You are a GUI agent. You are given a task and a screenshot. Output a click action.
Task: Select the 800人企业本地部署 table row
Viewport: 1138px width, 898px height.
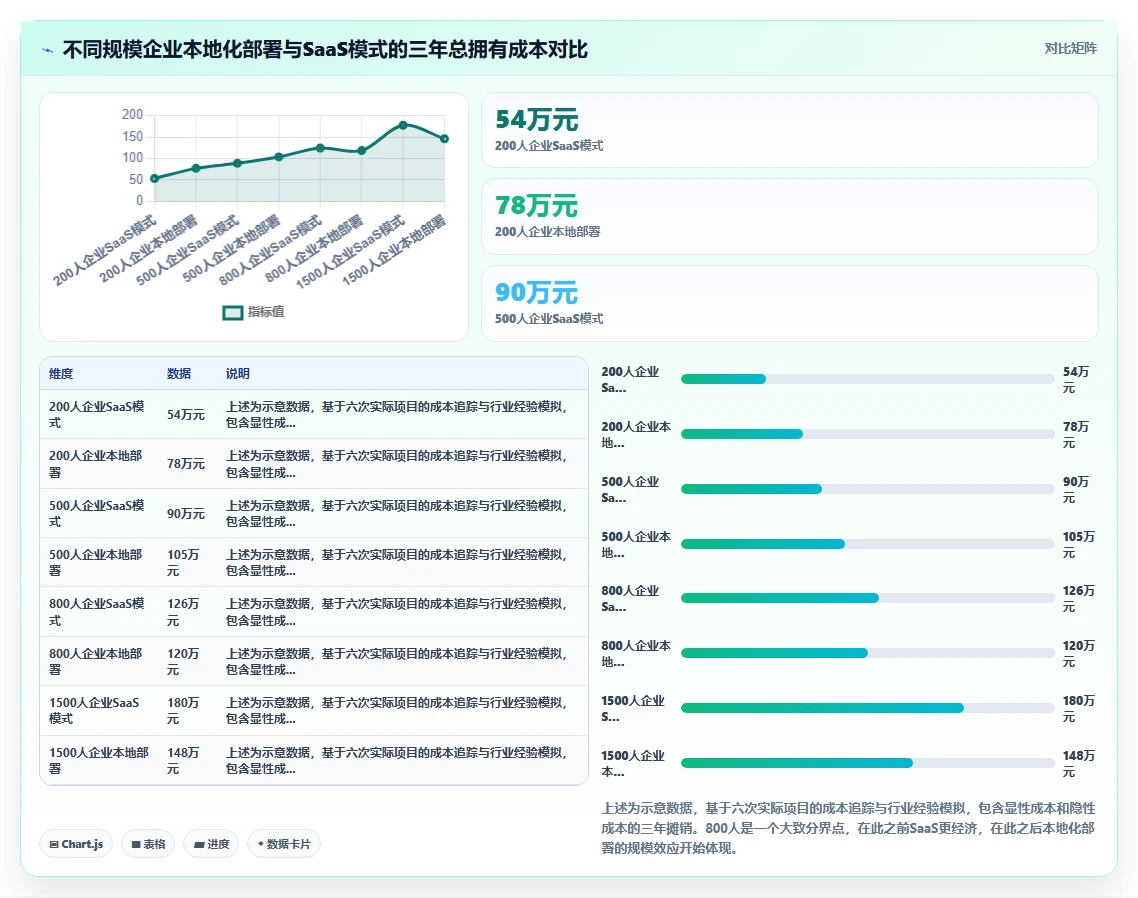pos(314,661)
